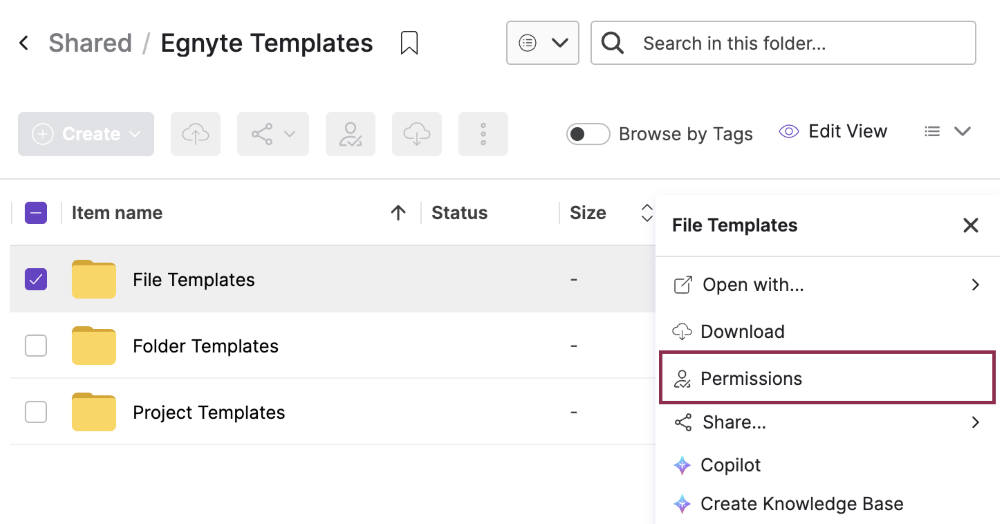The image size is (1000, 524).
Task: Click the Size sort toggle arrows
Action: tap(647, 213)
